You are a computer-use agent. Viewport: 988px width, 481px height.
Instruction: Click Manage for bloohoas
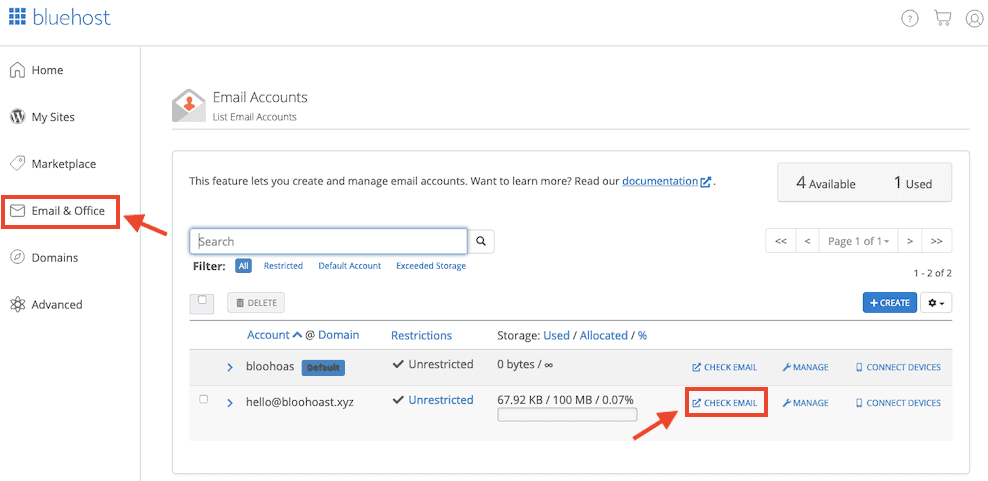pos(805,368)
